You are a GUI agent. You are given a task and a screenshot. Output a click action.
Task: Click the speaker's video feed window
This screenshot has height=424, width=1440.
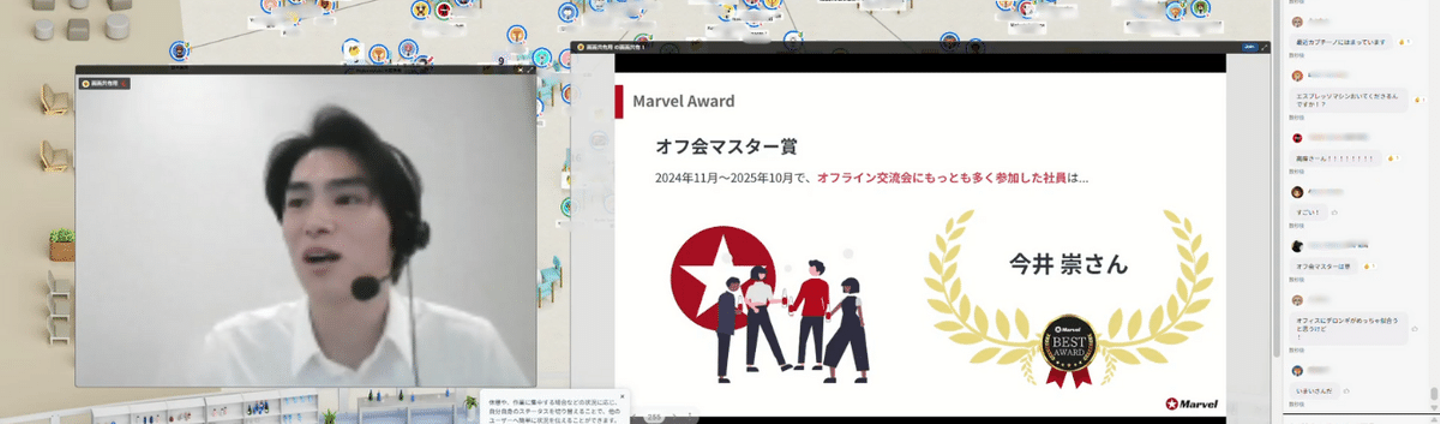pyautogui.click(x=306, y=227)
